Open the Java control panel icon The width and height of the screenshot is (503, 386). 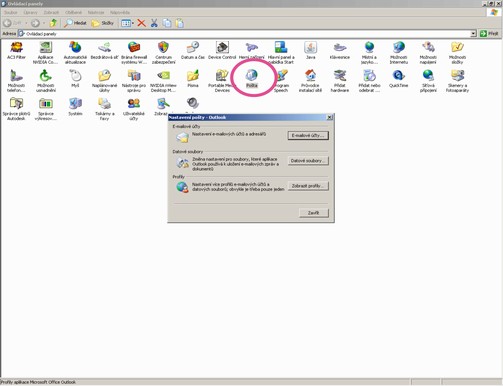point(310,48)
